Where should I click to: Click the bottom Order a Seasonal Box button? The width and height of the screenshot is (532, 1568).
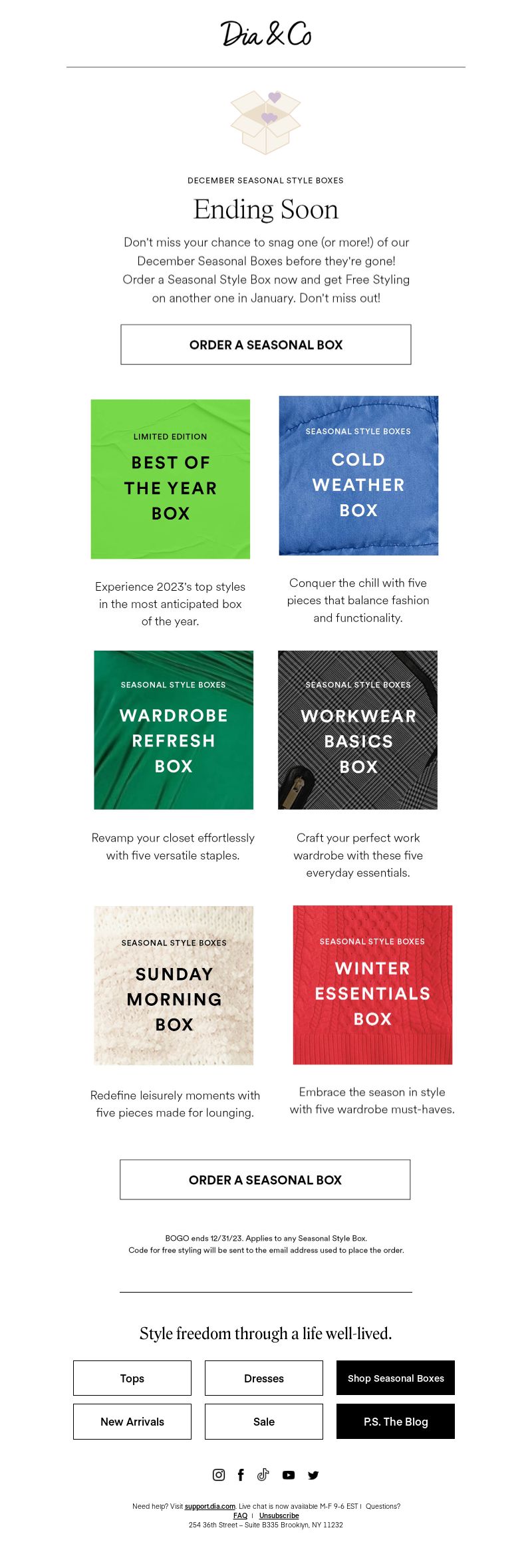(x=265, y=1179)
